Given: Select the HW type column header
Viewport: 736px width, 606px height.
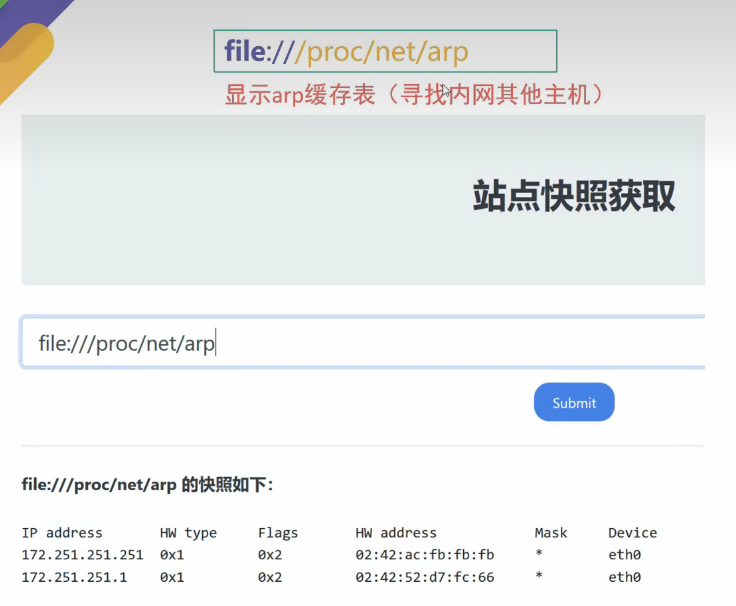Looking at the screenshot, I should (188, 533).
